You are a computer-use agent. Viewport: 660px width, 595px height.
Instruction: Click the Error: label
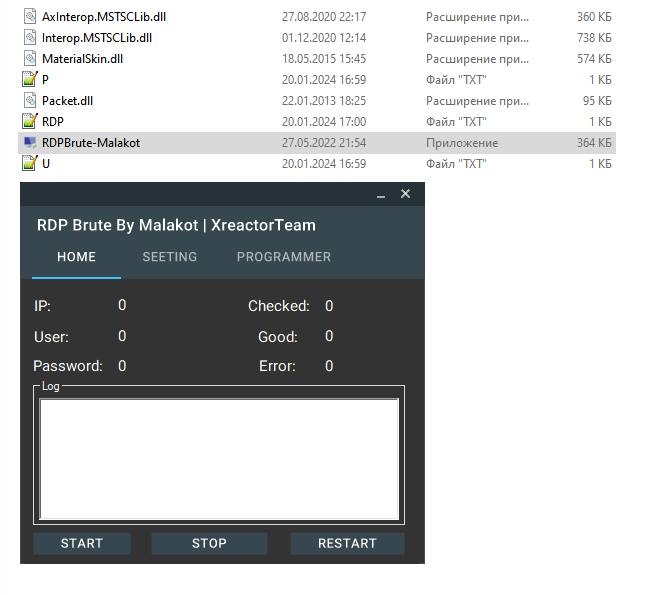277,366
